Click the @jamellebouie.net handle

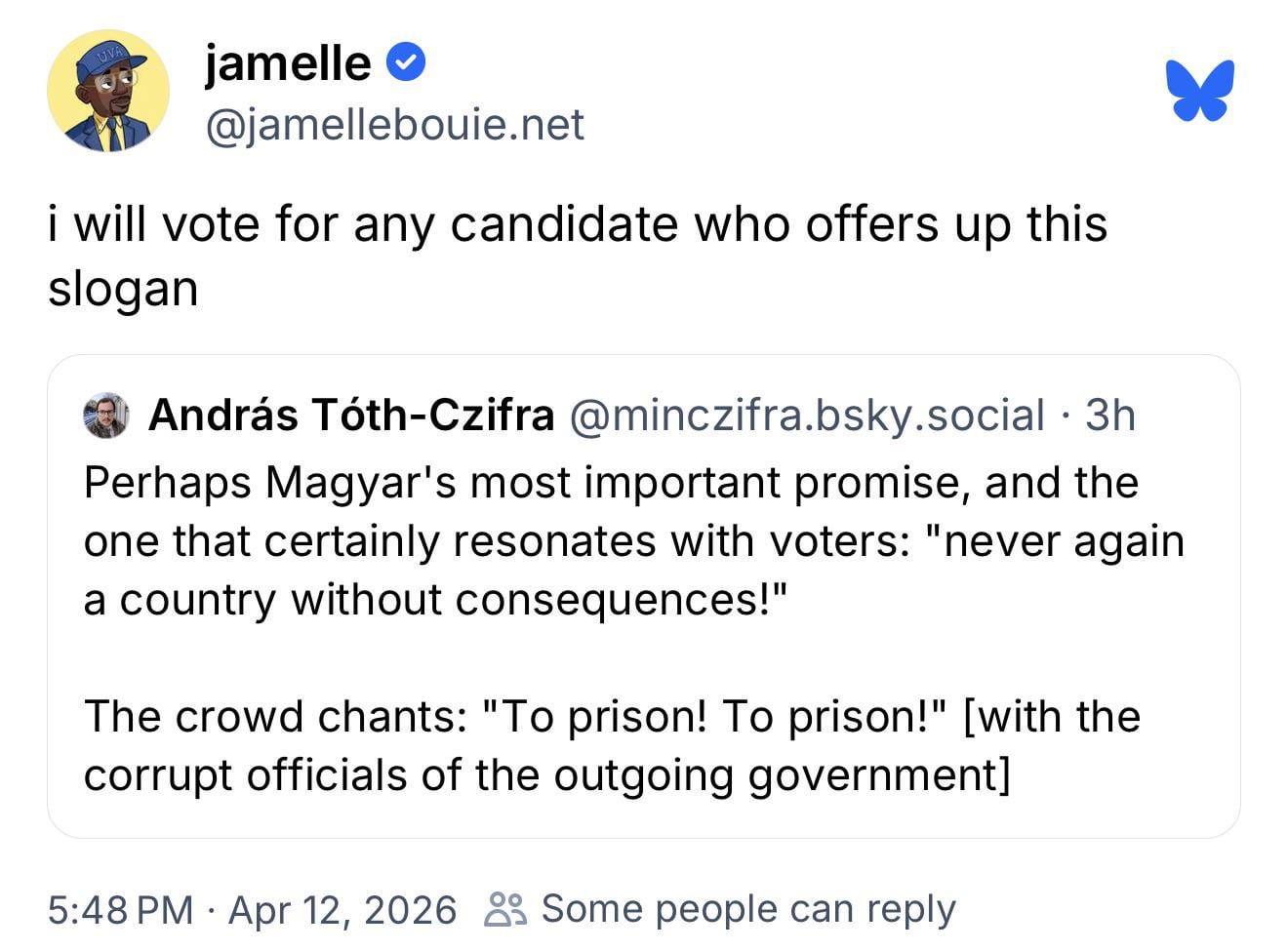point(394,125)
